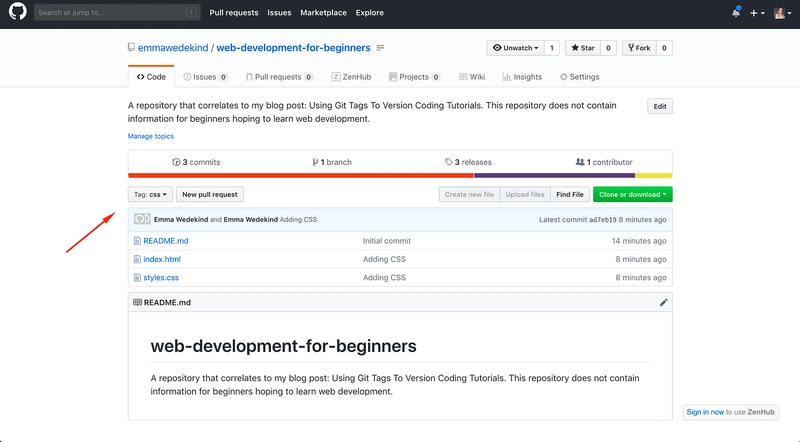800x442 pixels.
Task: Open the notifications bell
Action: (736, 12)
